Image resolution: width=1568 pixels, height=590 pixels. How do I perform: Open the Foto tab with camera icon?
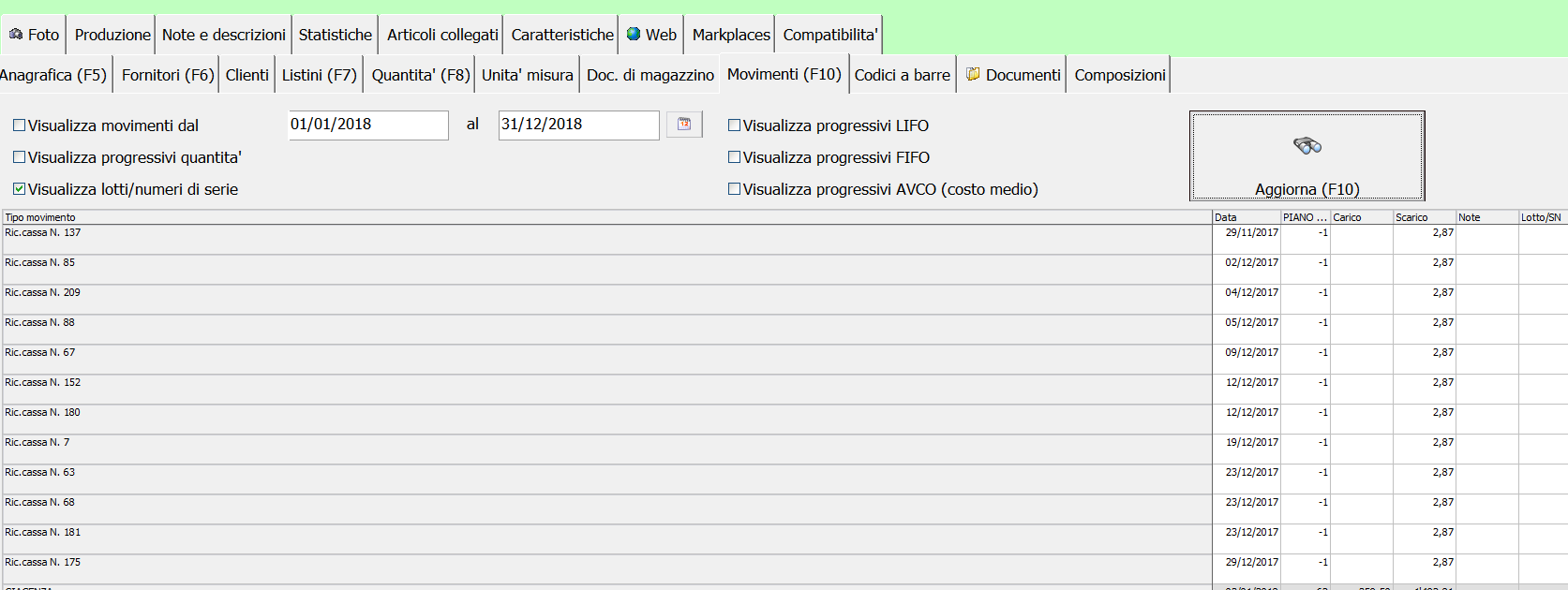click(35, 35)
